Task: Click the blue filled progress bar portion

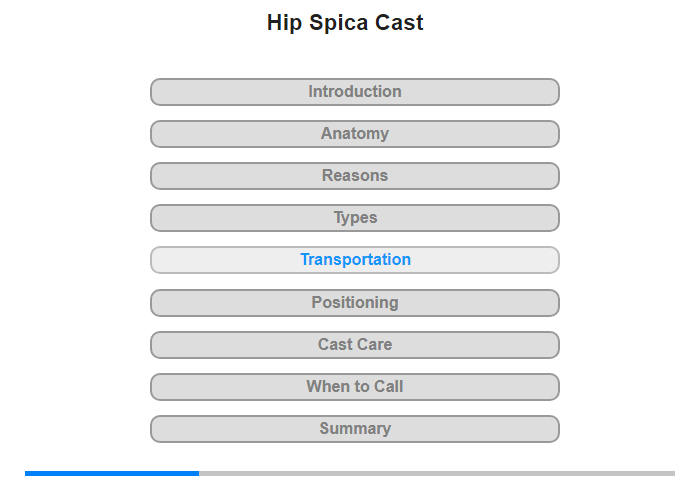Action: point(112,473)
